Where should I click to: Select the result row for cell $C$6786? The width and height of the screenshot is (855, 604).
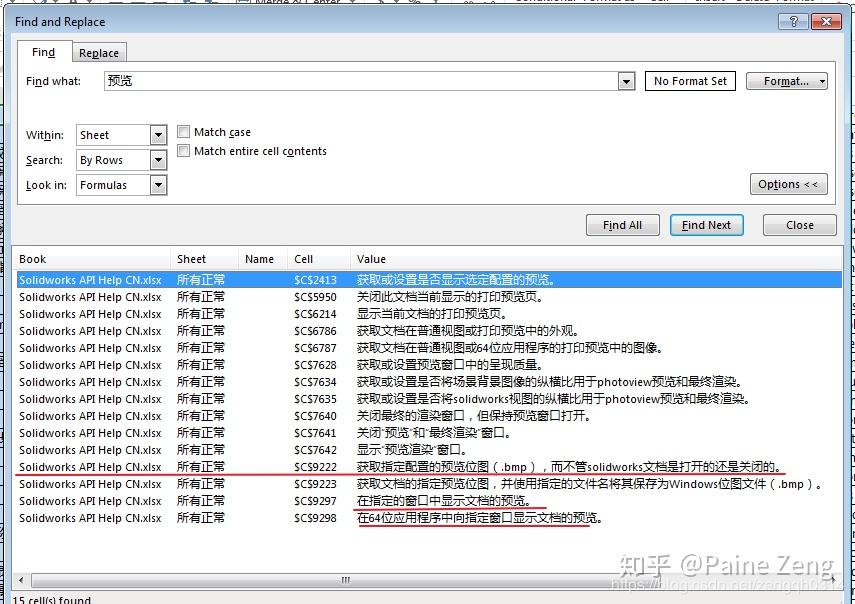429,331
